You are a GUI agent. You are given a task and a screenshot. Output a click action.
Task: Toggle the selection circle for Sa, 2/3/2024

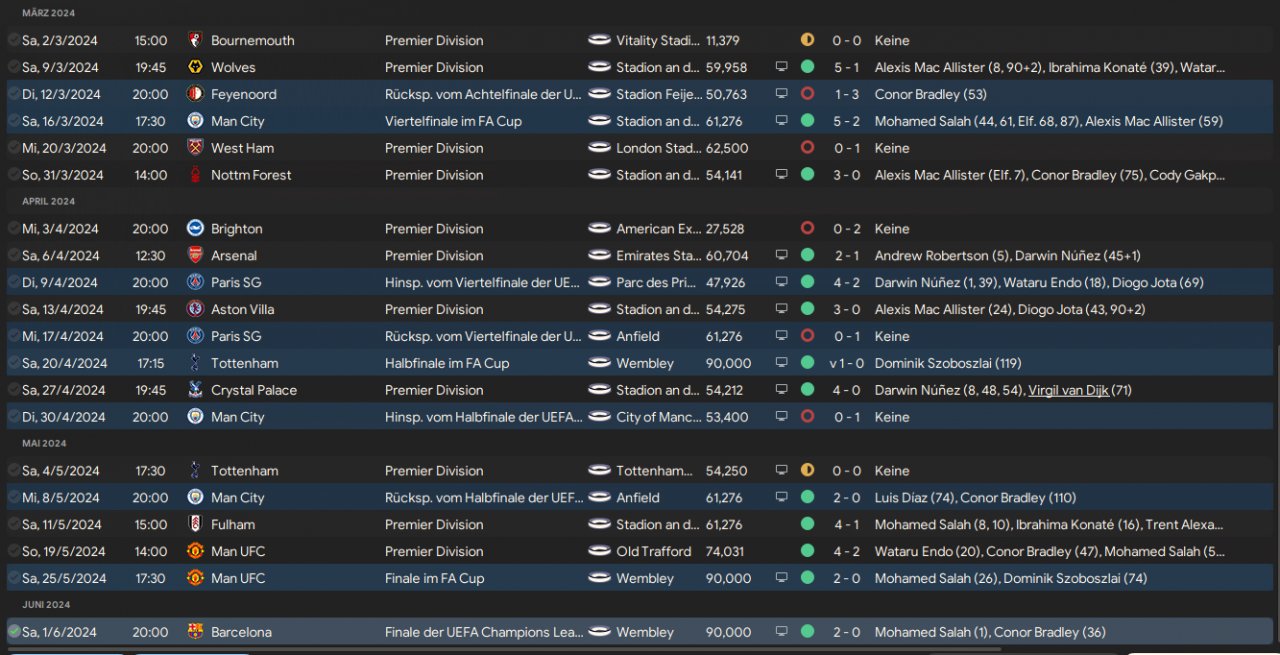coord(13,40)
